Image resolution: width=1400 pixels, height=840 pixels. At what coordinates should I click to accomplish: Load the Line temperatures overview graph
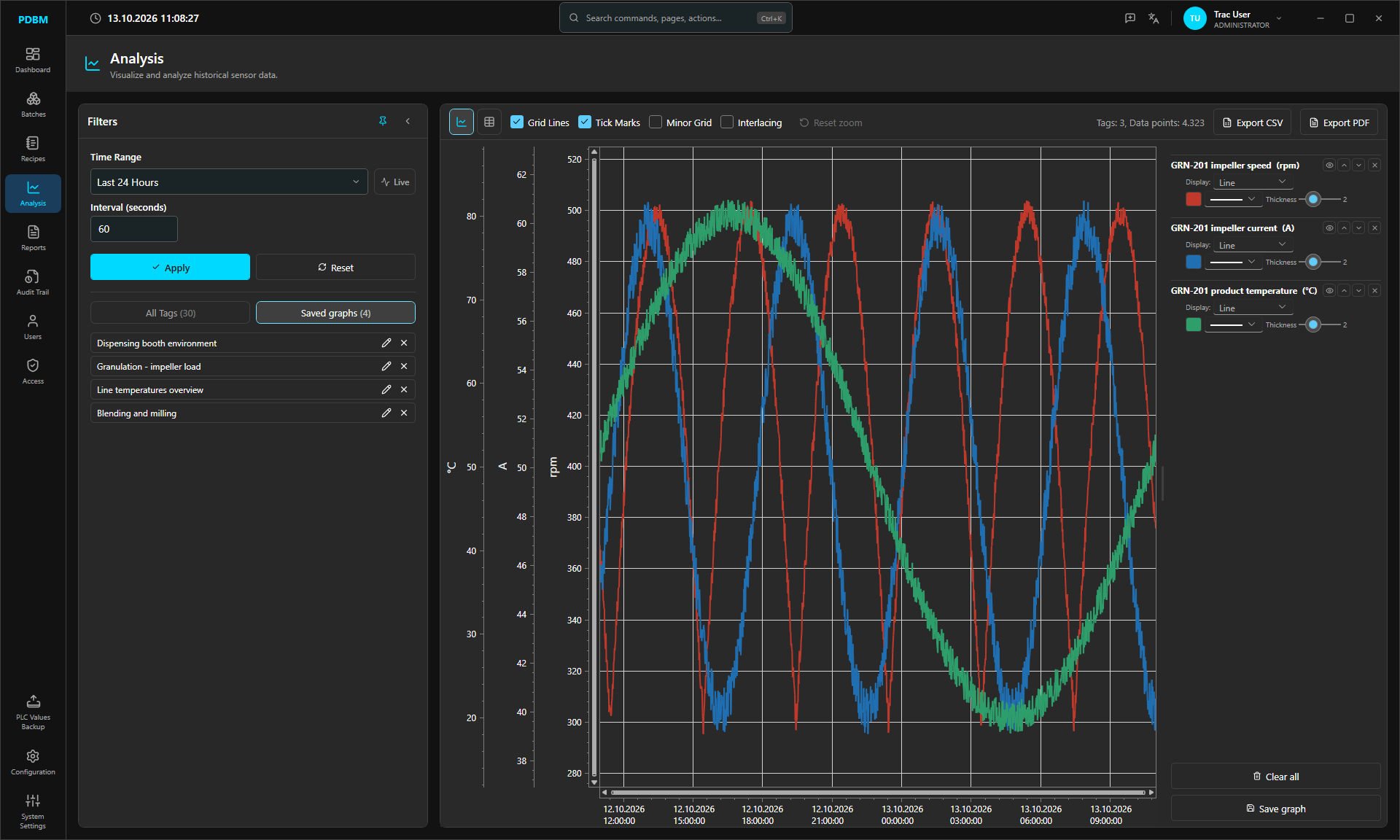(x=237, y=389)
